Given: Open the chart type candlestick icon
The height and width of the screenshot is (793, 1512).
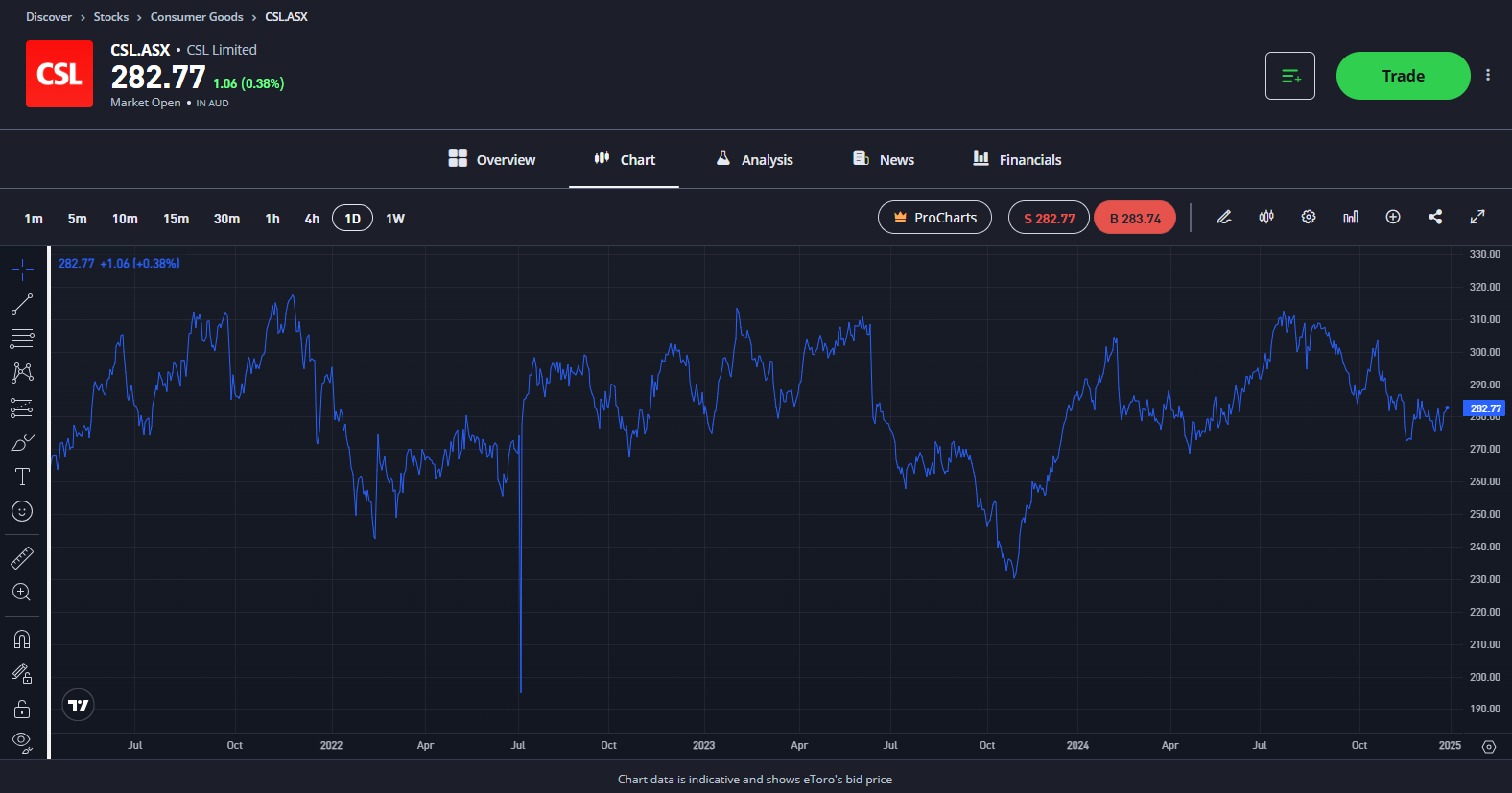Looking at the screenshot, I should tap(1266, 218).
